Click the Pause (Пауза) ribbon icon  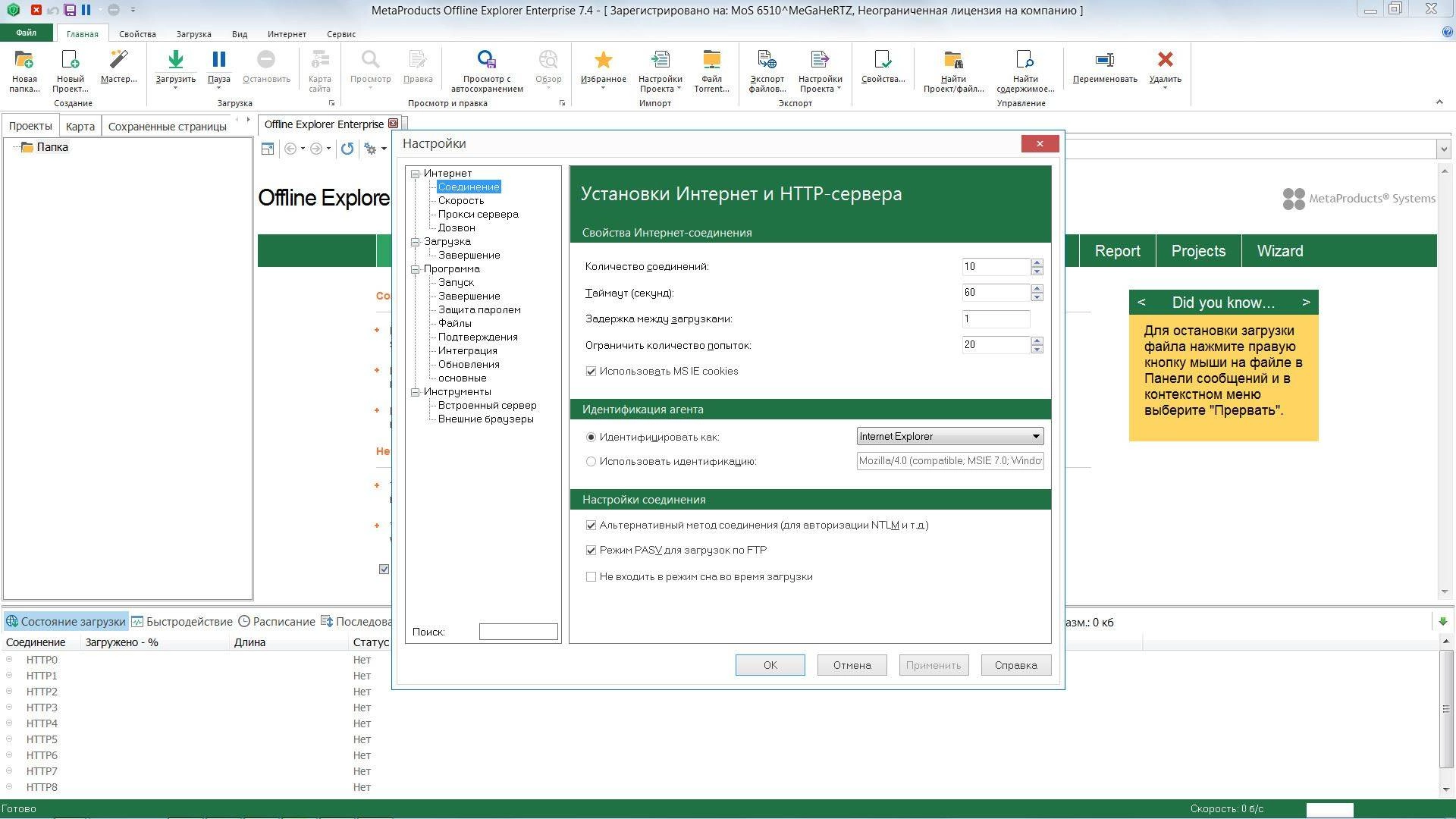click(218, 60)
